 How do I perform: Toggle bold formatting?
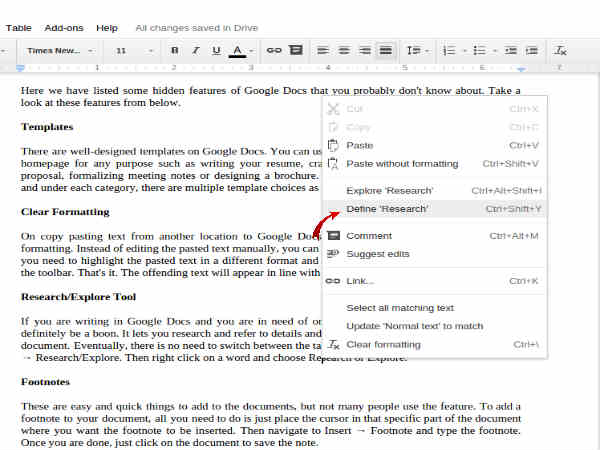tap(175, 49)
